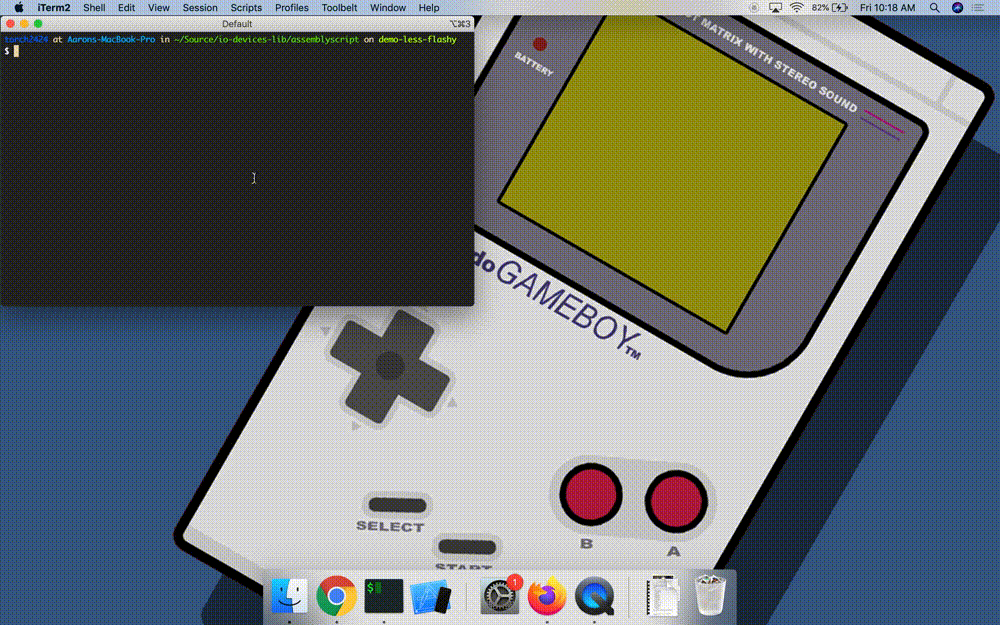Open Spotlight search
The height and width of the screenshot is (625, 1000).
tap(934, 8)
